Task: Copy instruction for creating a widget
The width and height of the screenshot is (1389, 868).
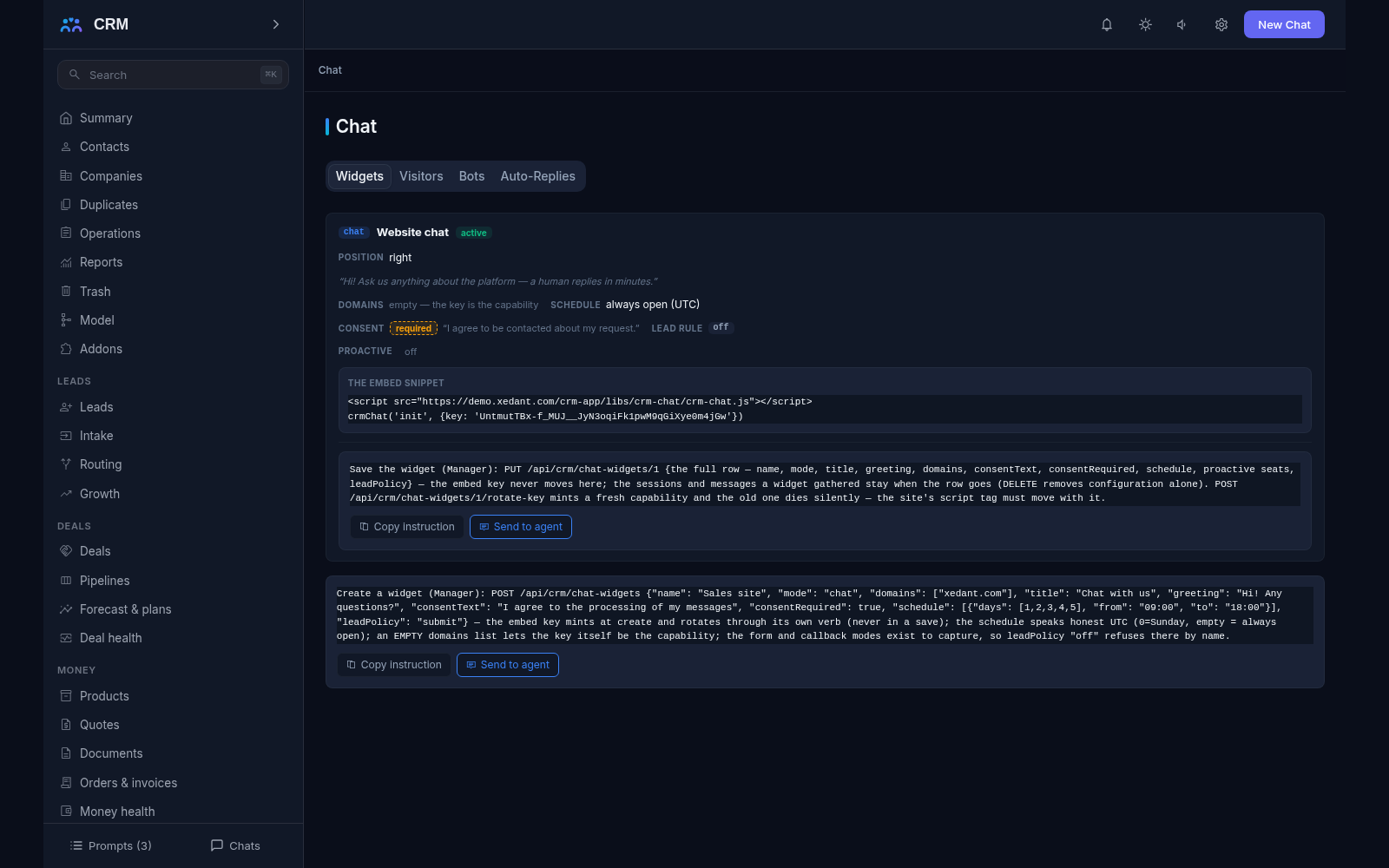Action: click(x=393, y=665)
